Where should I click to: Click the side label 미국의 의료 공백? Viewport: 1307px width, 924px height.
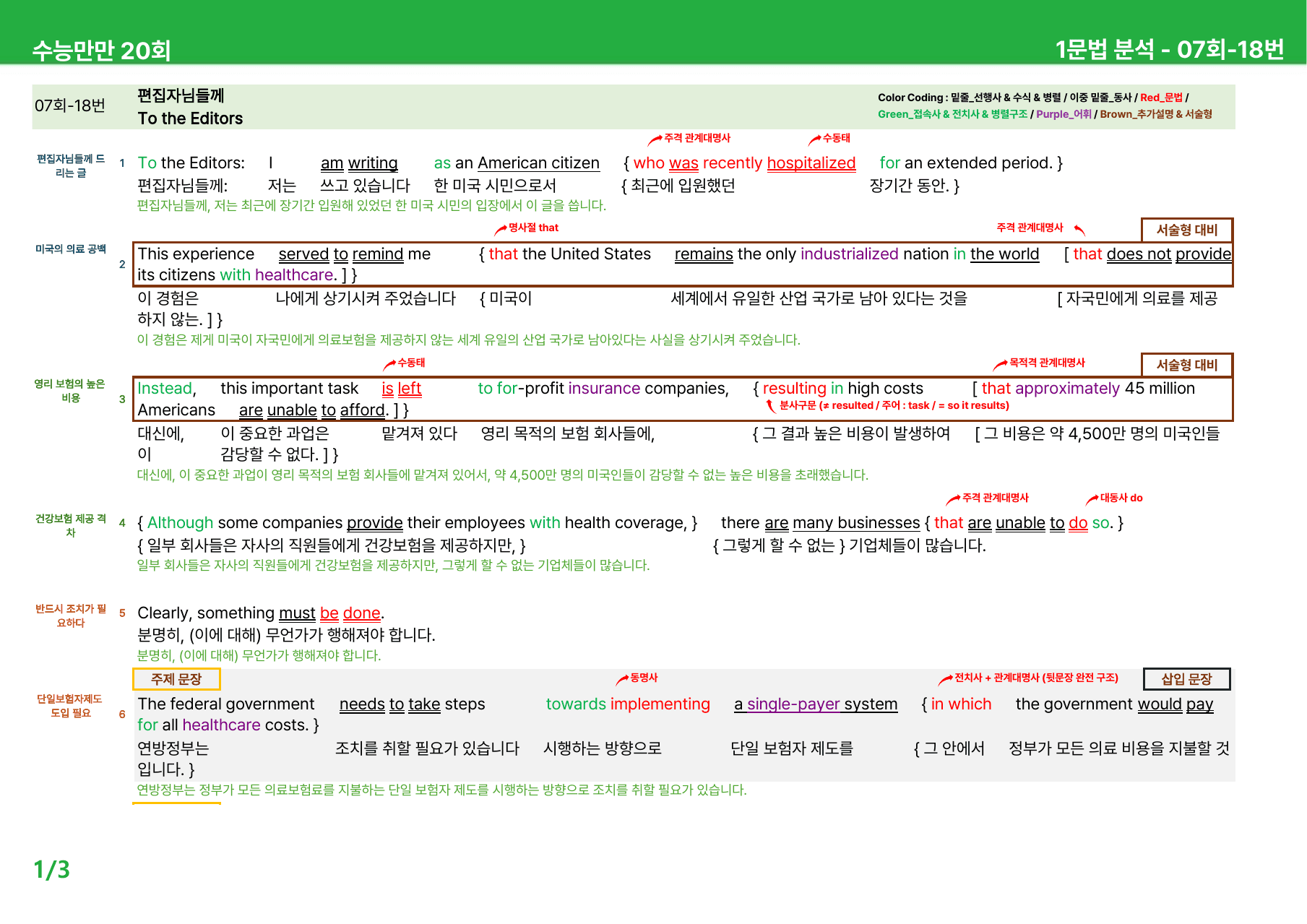coord(71,249)
